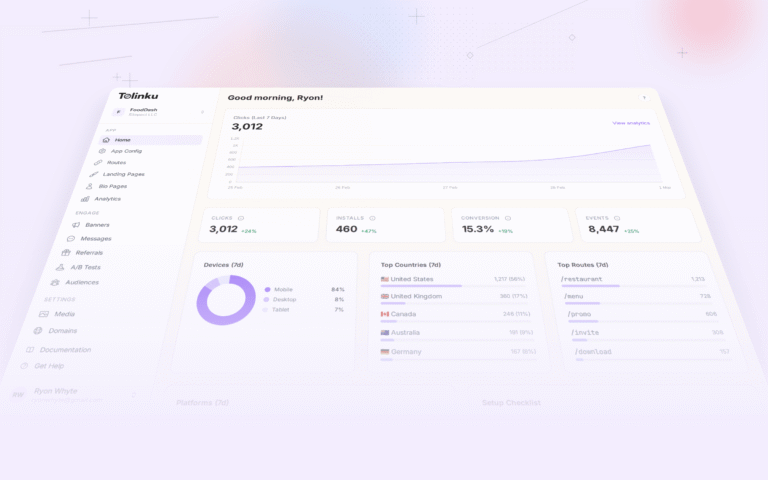
Task: Click the Platforms (7d) heading
Action: [202, 403]
